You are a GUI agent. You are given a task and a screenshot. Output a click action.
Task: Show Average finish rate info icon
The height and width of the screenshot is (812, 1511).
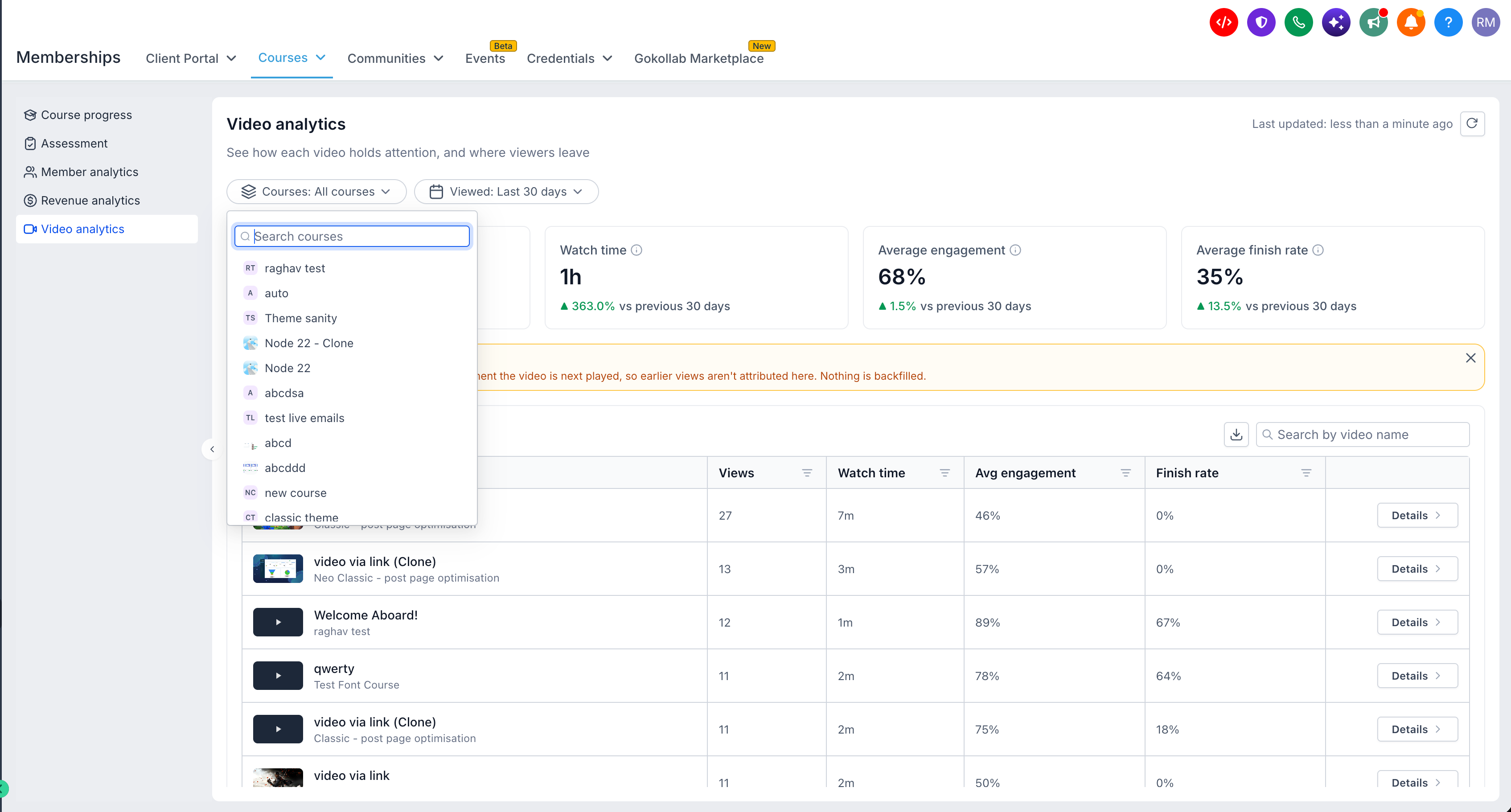[x=1318, y=250]
